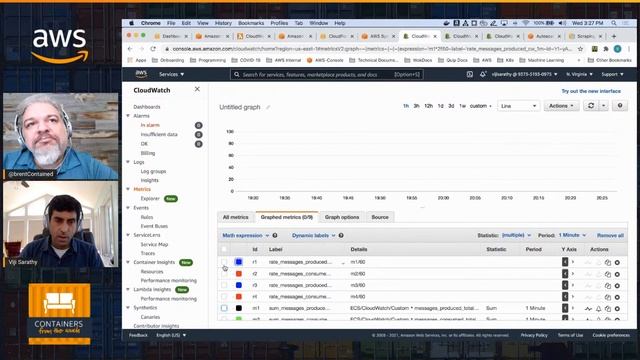Remove the r3 metric row

point(617,285)
